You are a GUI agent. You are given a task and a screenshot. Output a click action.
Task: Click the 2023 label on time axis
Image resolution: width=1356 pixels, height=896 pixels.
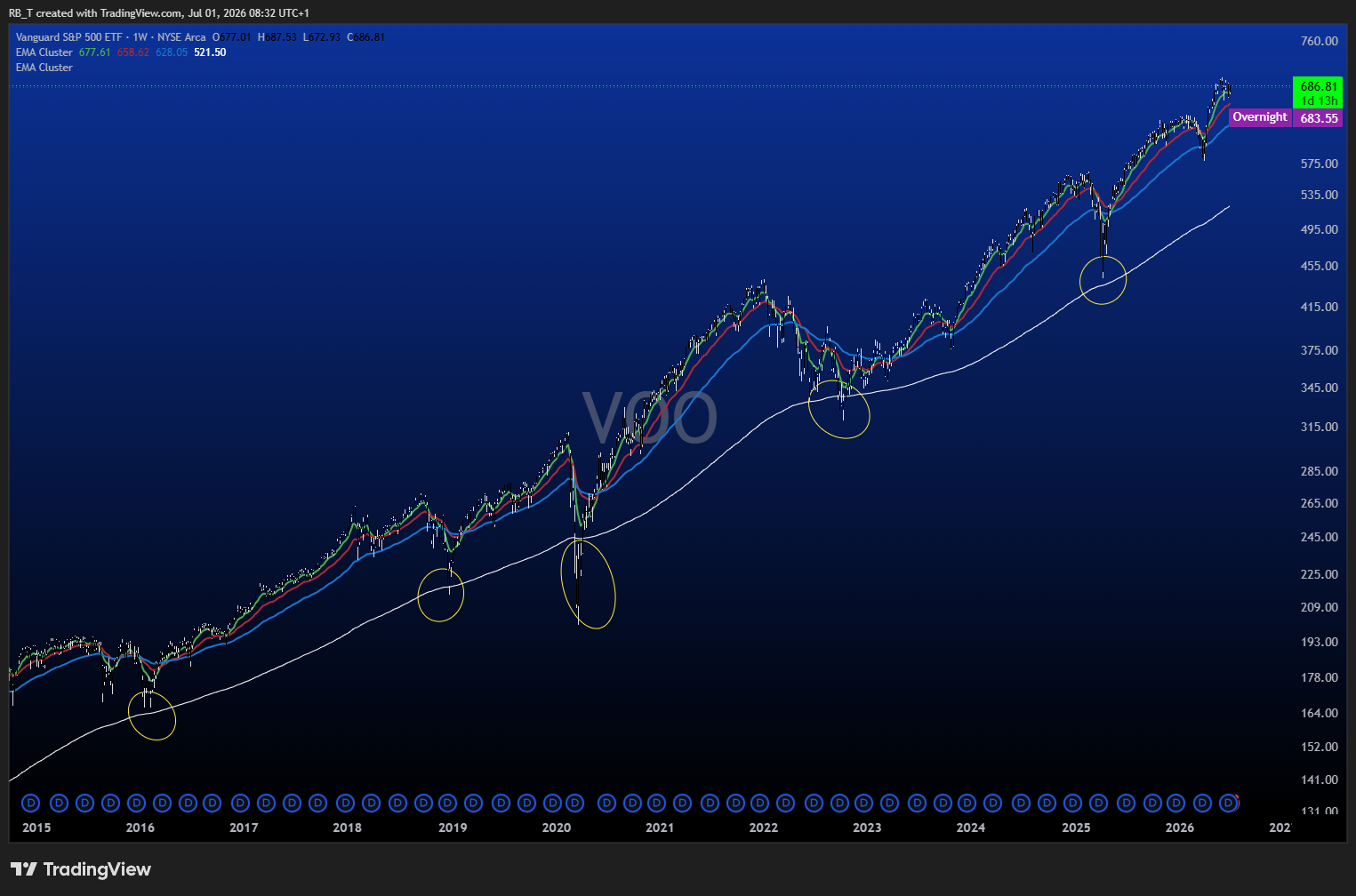(x=867, y=828)
